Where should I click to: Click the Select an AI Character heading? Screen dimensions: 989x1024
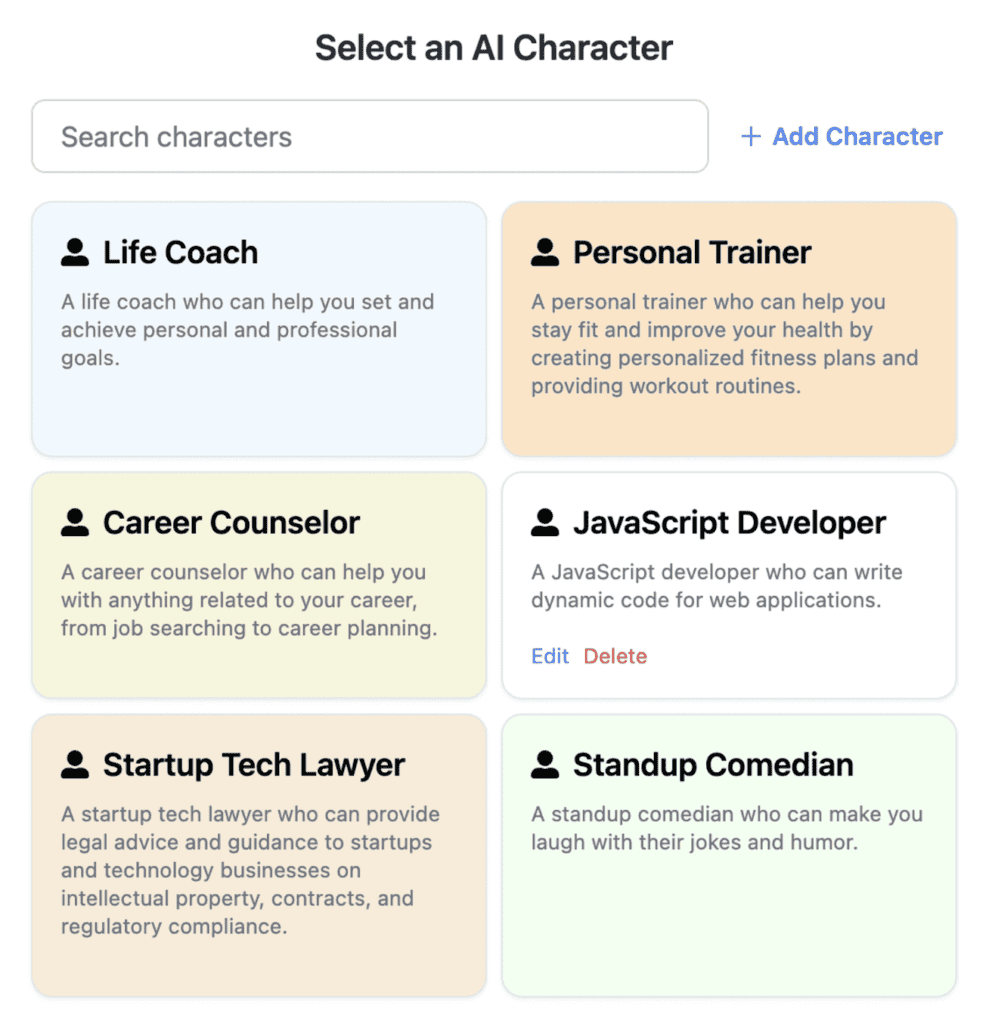(494, 46)
